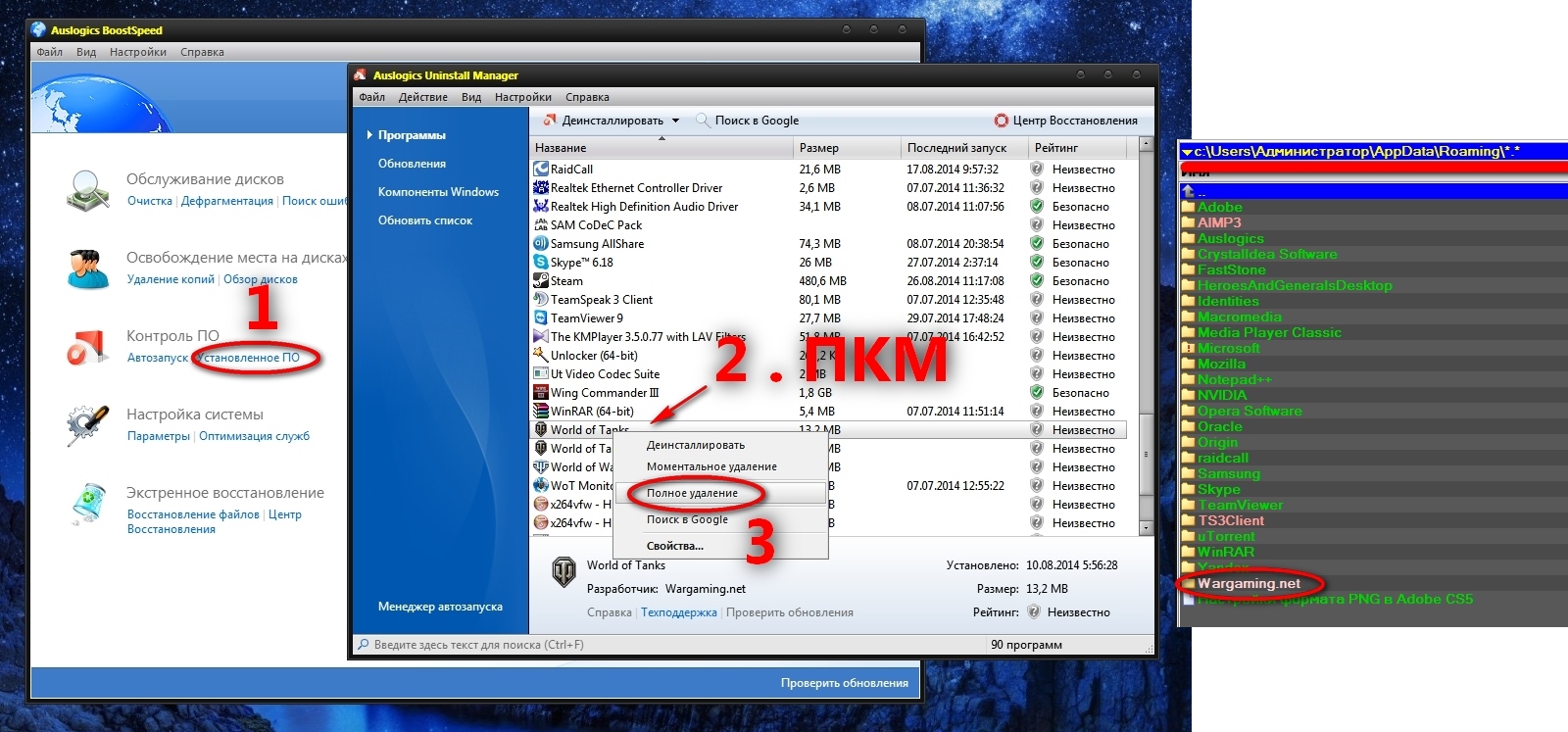
Task: Click the Wargaming.net folder icon
Action: [1189, 583]
